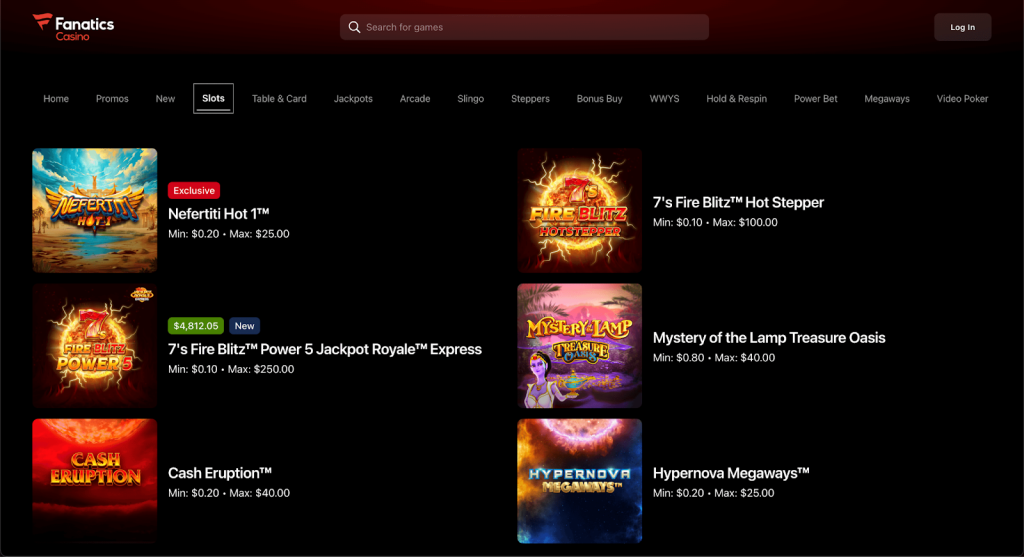Click the Fanatics Casino logo
The height and width of the screenshot is (557, 1024).
tap(73, 27)
